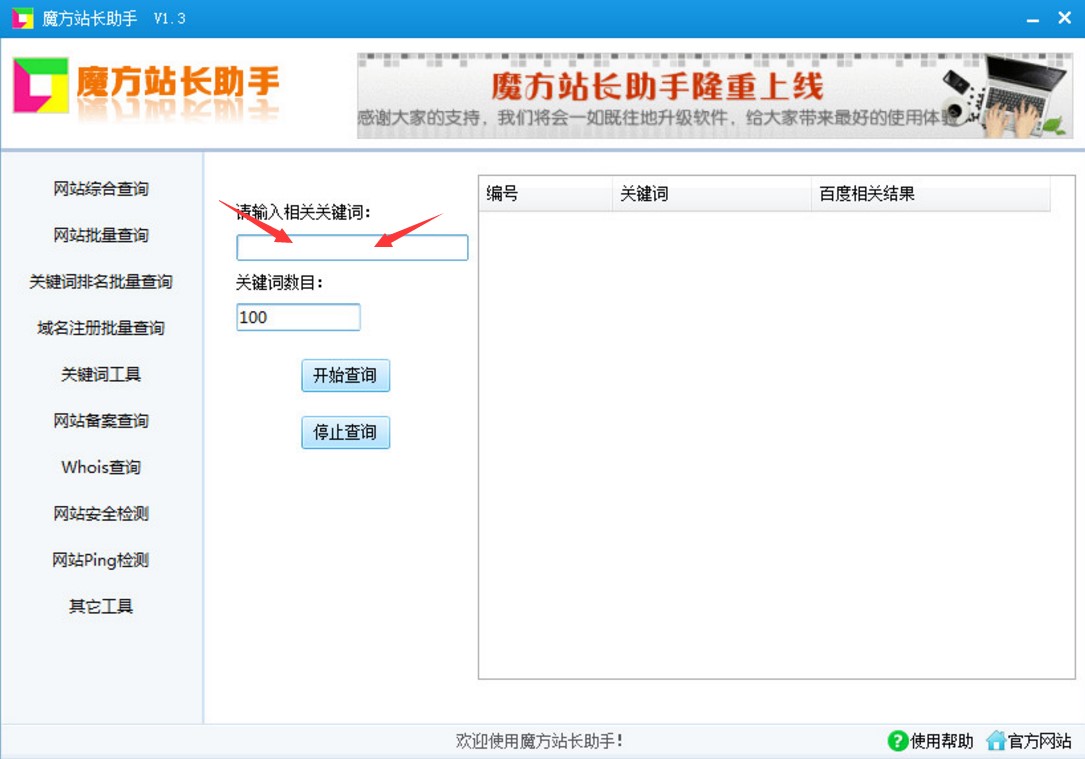Open 网站安全检测 tool
Viewport: 1085px width, 759px height.
(x=101, y=513)
